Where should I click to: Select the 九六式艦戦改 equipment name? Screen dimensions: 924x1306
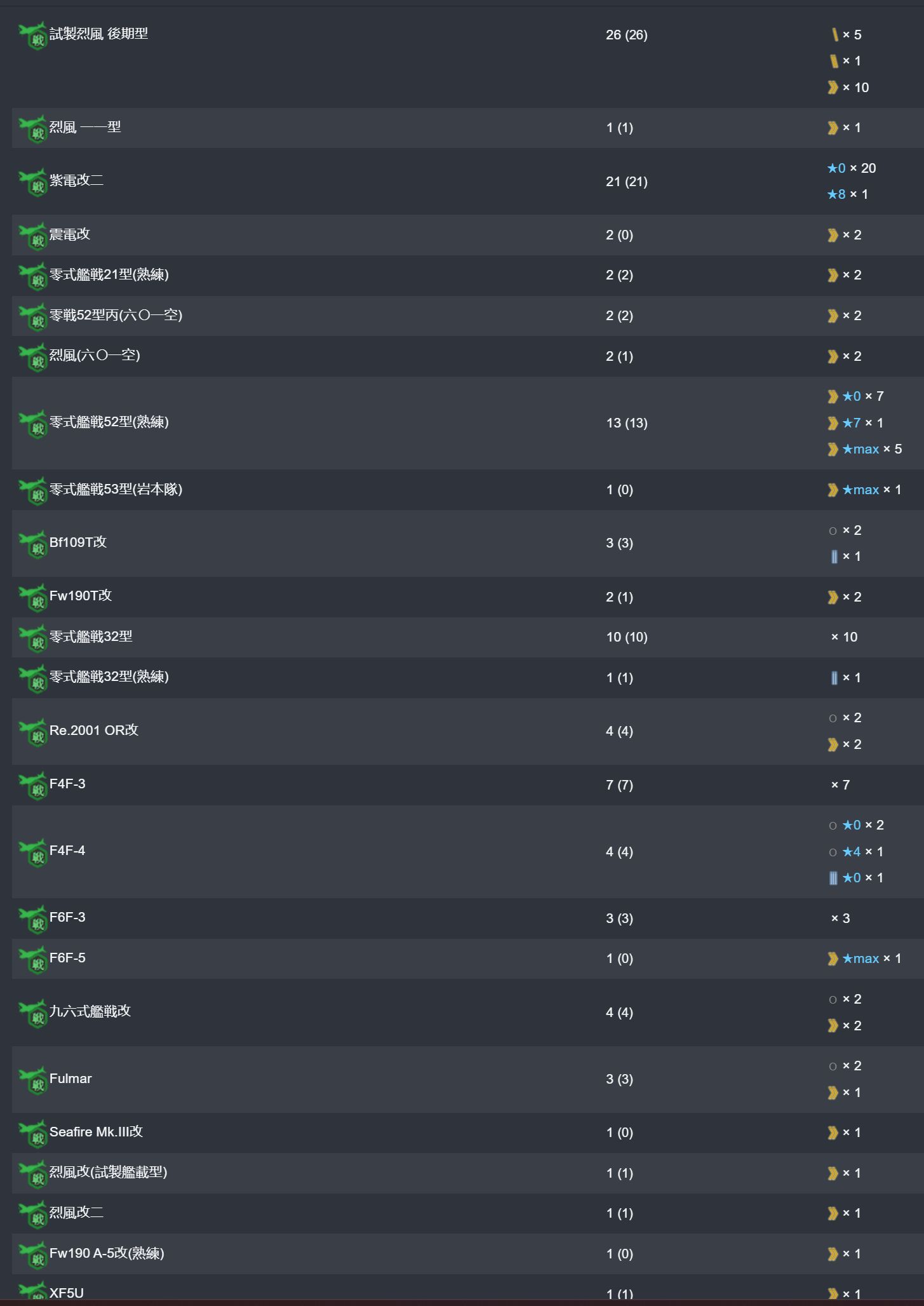click(x=90, y=1011)
